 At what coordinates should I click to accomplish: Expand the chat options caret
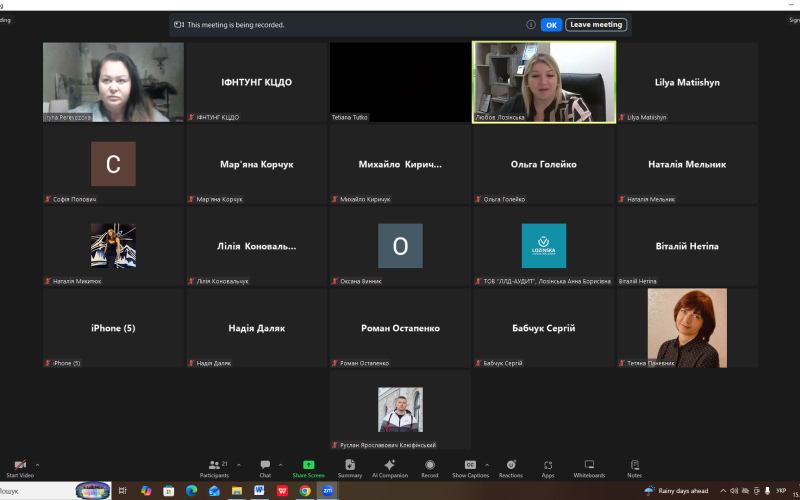click(280, 465)
